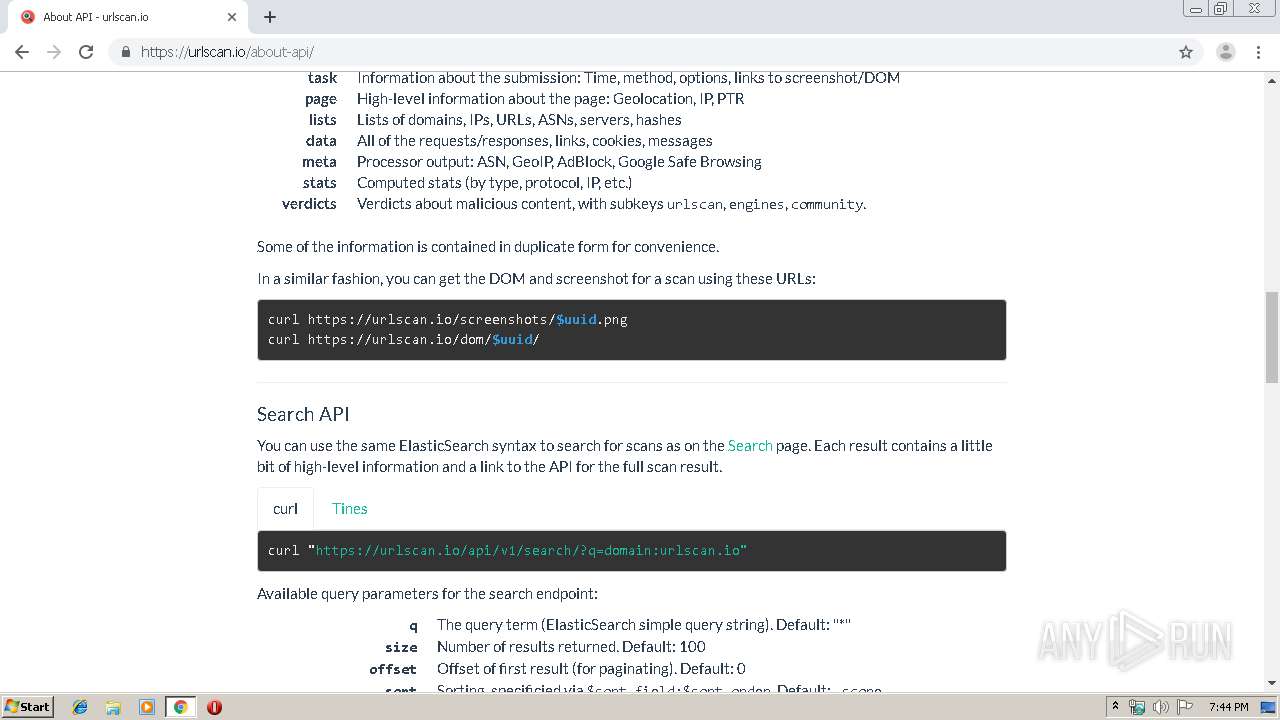Open Windows Explorer folder from taskbar
This screenshot has height=720, width=1280.
pyautogui.click(x=113, y=707)
